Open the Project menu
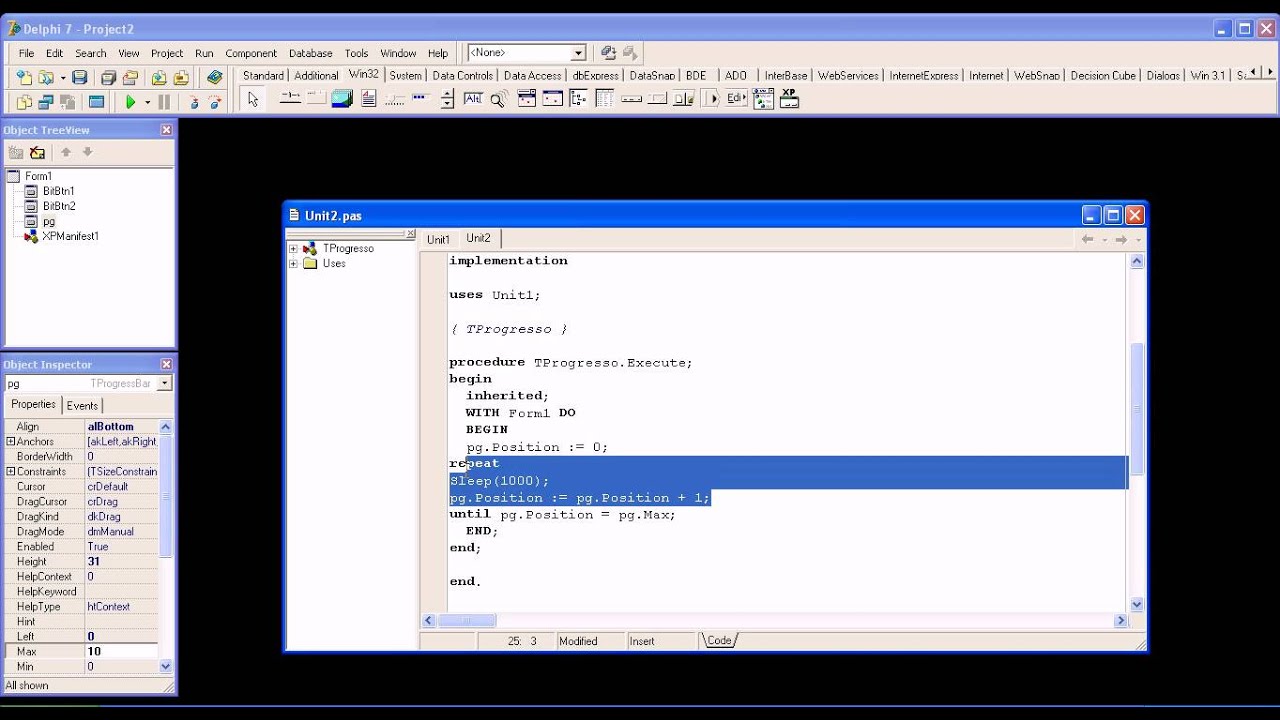 click(167, 53)
